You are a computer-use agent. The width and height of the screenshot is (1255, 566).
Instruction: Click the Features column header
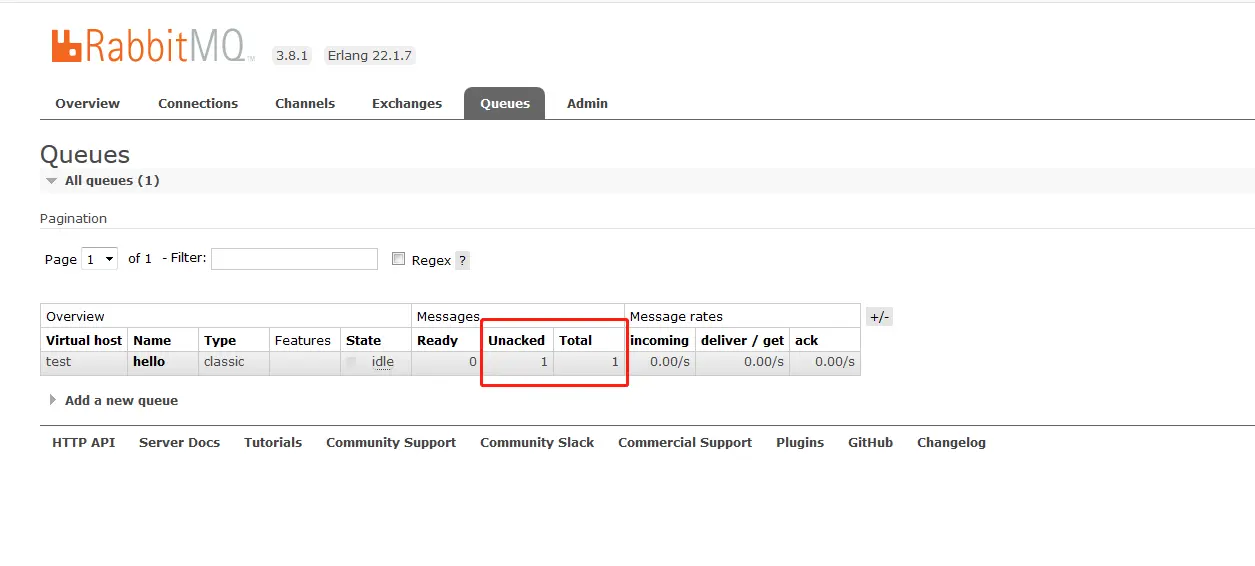click(x=302, y=340)
